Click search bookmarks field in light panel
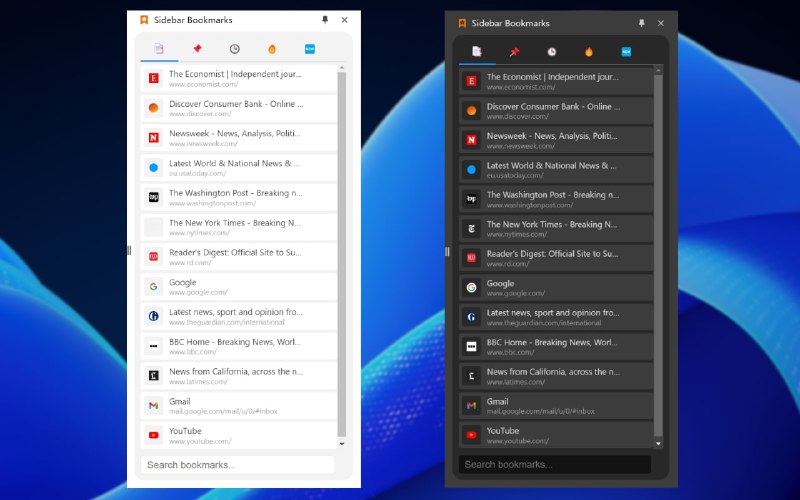 click(238, 464)
